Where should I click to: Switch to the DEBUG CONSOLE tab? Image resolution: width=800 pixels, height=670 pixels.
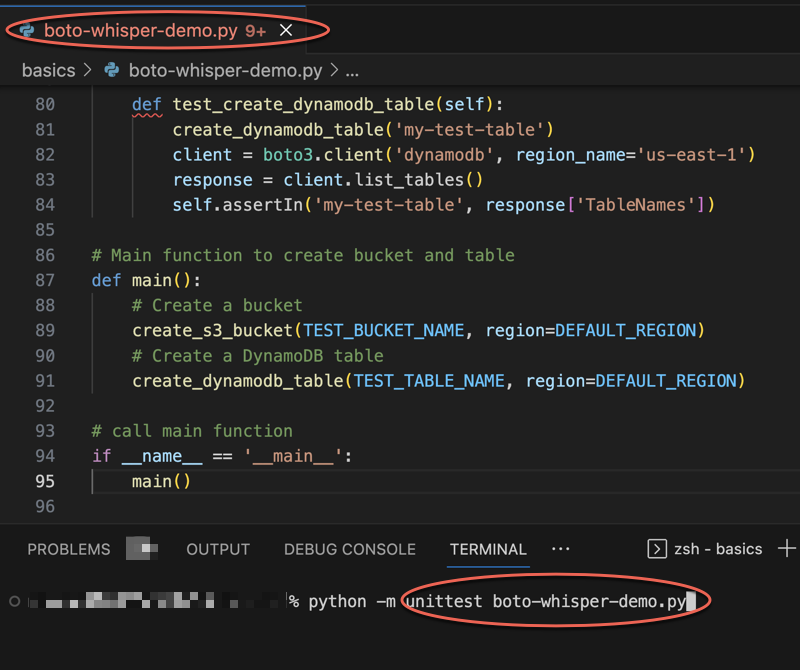coord(350,549)
